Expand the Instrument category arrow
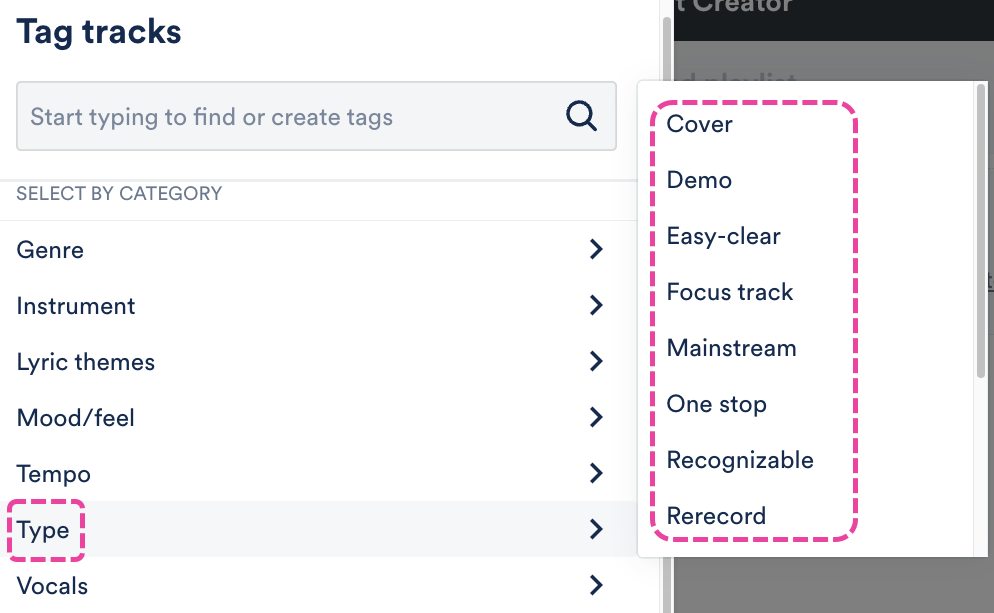This screenshot has height=613, width=994. (596, 306)
